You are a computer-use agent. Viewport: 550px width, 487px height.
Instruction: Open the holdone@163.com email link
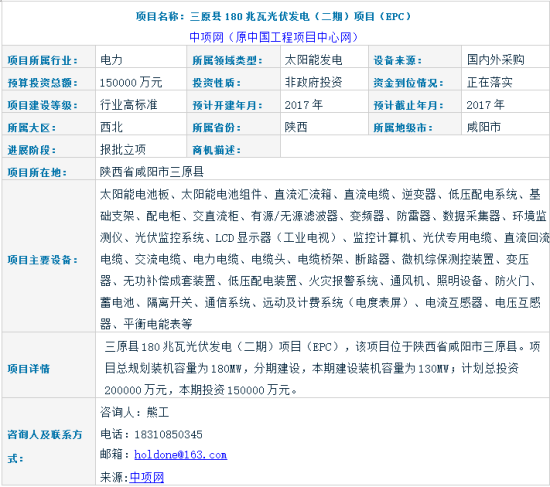click(x=181, y=455)
